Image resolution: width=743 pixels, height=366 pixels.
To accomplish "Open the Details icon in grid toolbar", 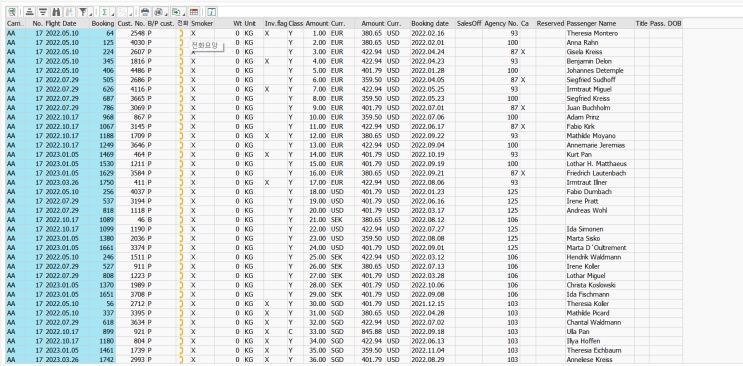I will [12, 12].
